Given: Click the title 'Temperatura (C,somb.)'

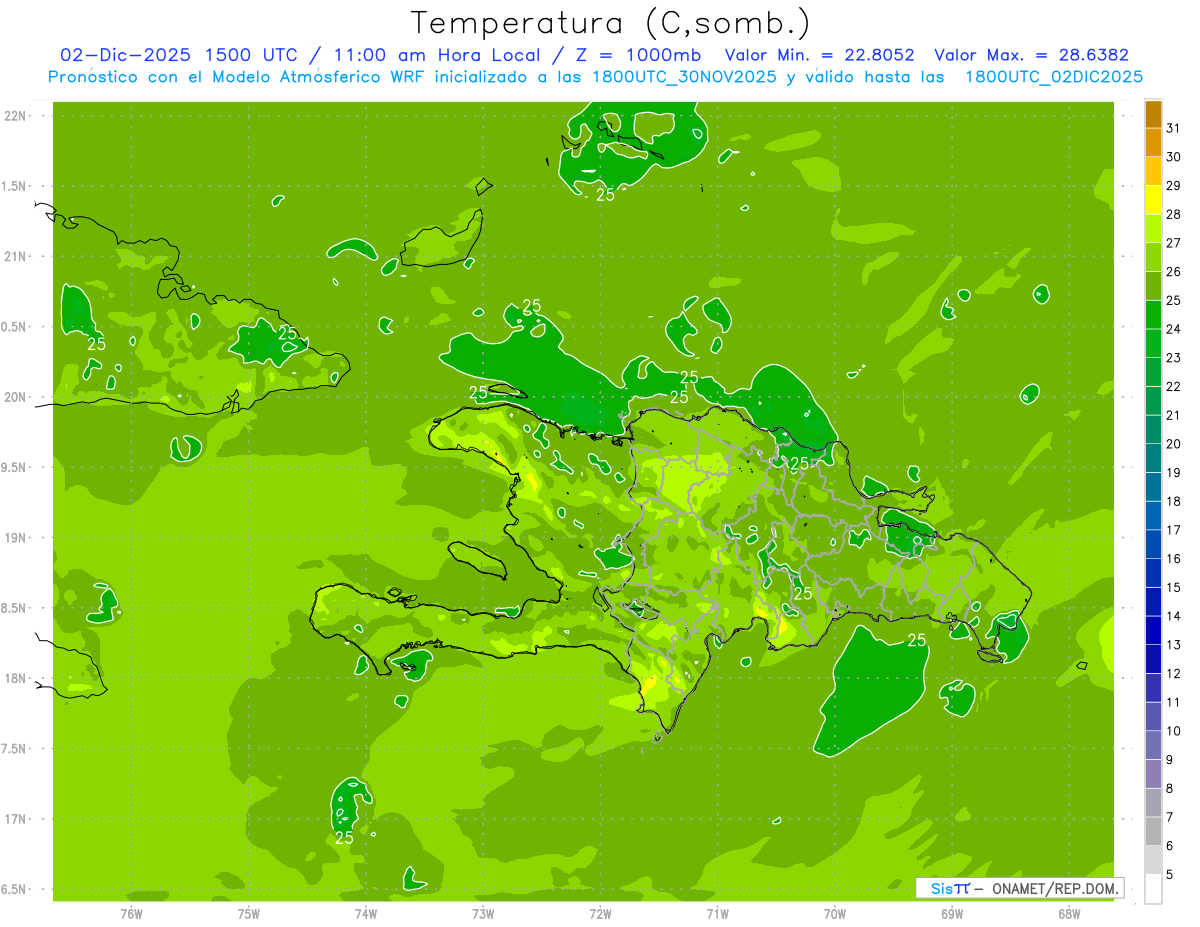Looking at the screenshot, I should tap(611, 22).
